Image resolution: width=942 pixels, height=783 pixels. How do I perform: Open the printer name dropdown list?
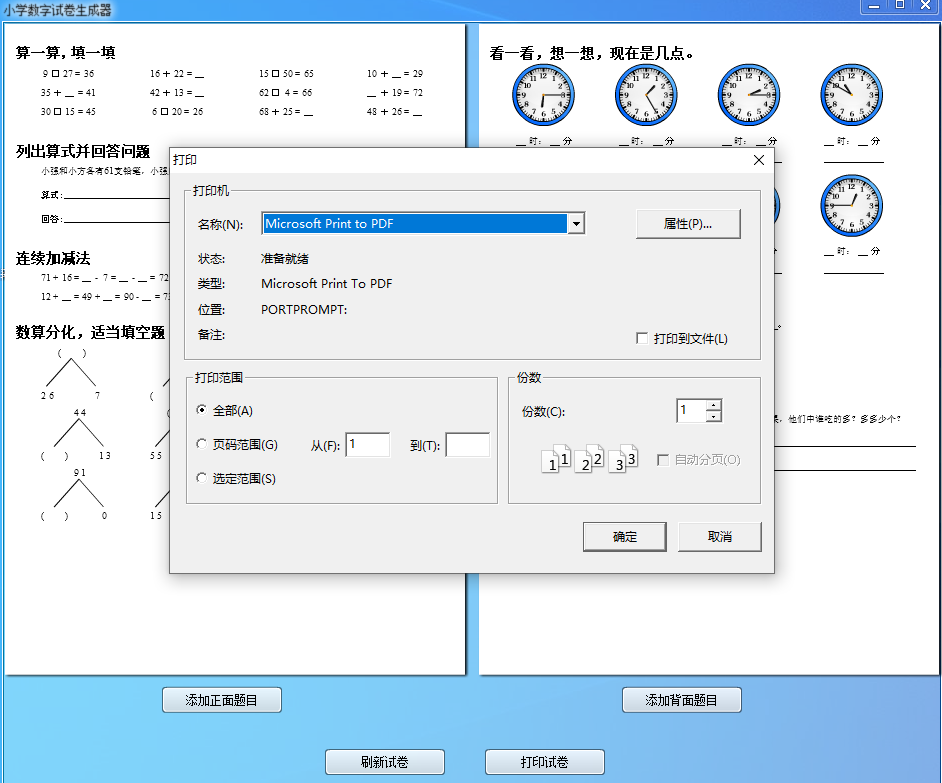pos(576,224)
